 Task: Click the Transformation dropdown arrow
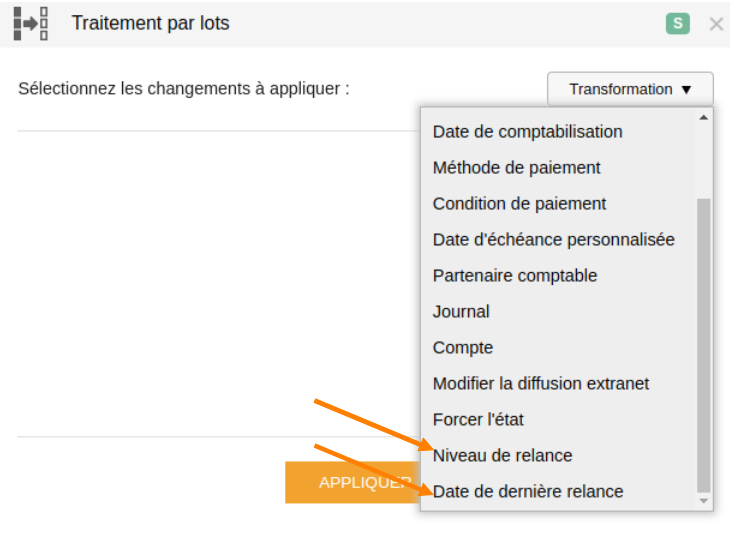coord(686,89)
